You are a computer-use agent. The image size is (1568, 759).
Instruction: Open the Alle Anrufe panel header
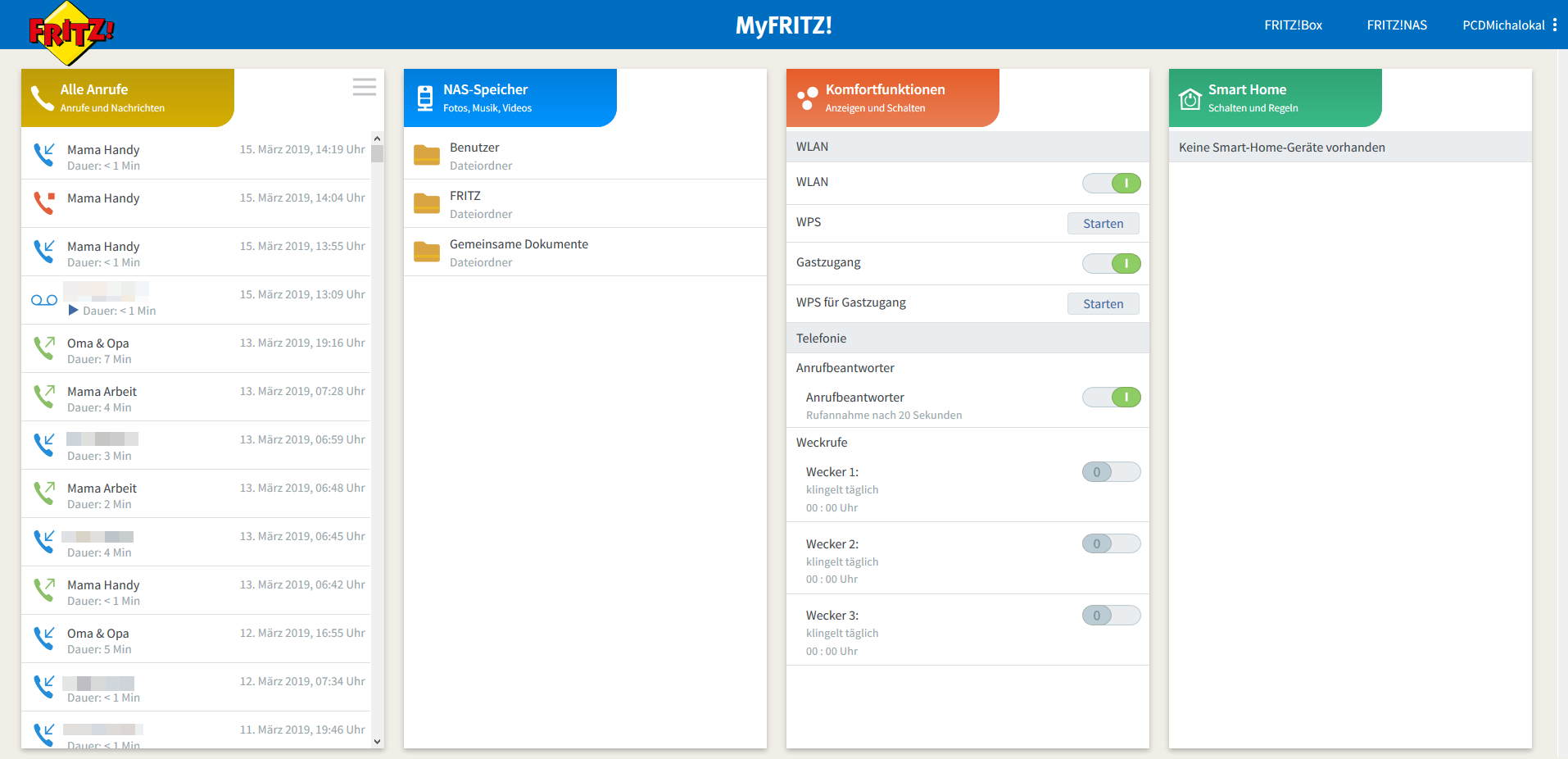[128, 98]
